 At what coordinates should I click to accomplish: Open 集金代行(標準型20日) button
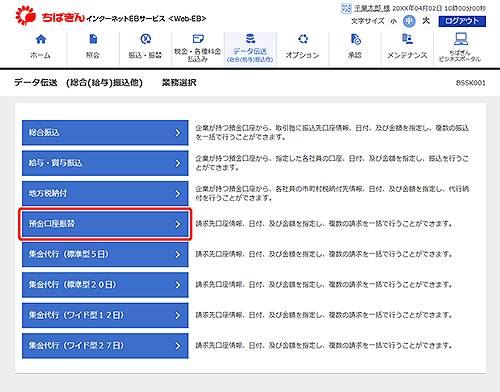point(105,285)
